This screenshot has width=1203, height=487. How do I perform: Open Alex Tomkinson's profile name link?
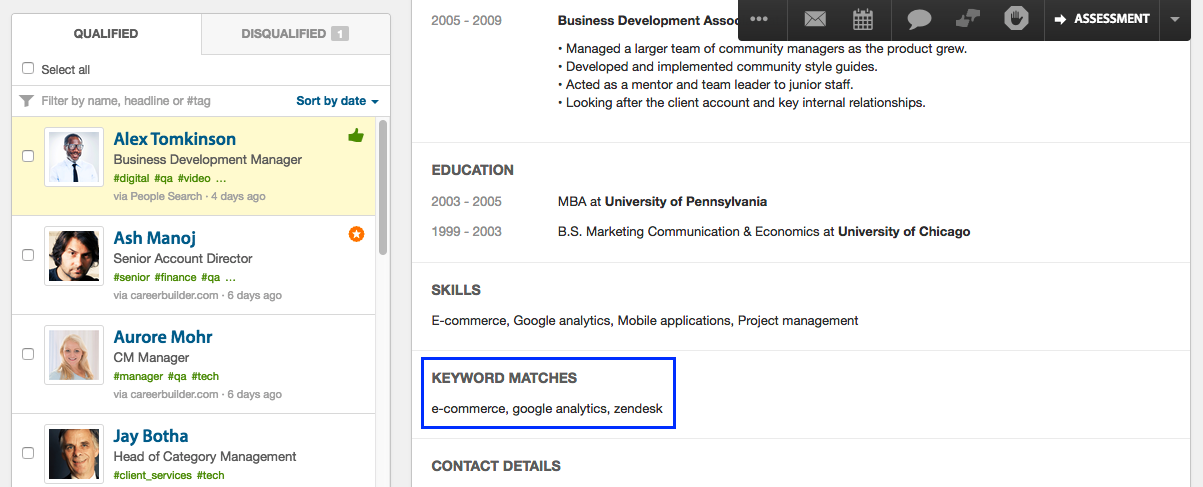[175, 138]
